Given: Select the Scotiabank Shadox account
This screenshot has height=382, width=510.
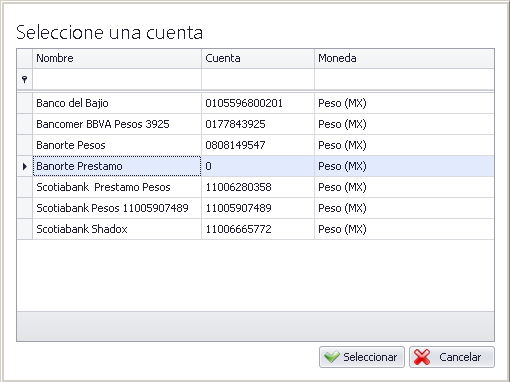Looking at the screenshot, I should coord(256,229).
